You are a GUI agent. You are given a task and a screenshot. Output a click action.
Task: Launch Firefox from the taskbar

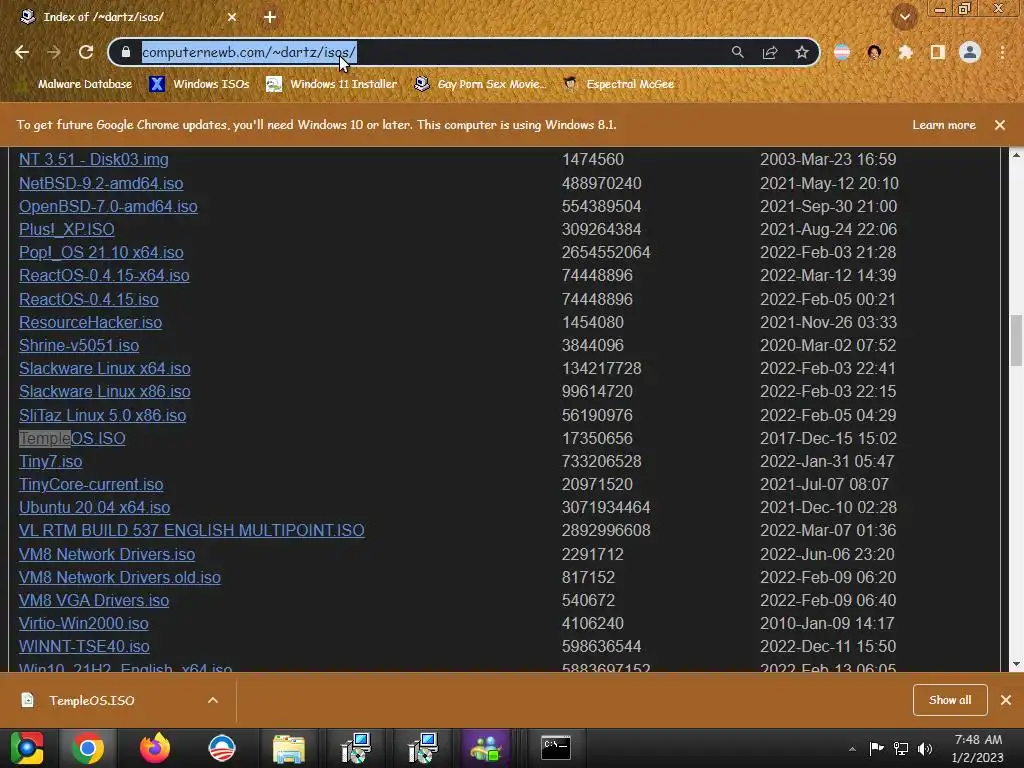(155, 748)
